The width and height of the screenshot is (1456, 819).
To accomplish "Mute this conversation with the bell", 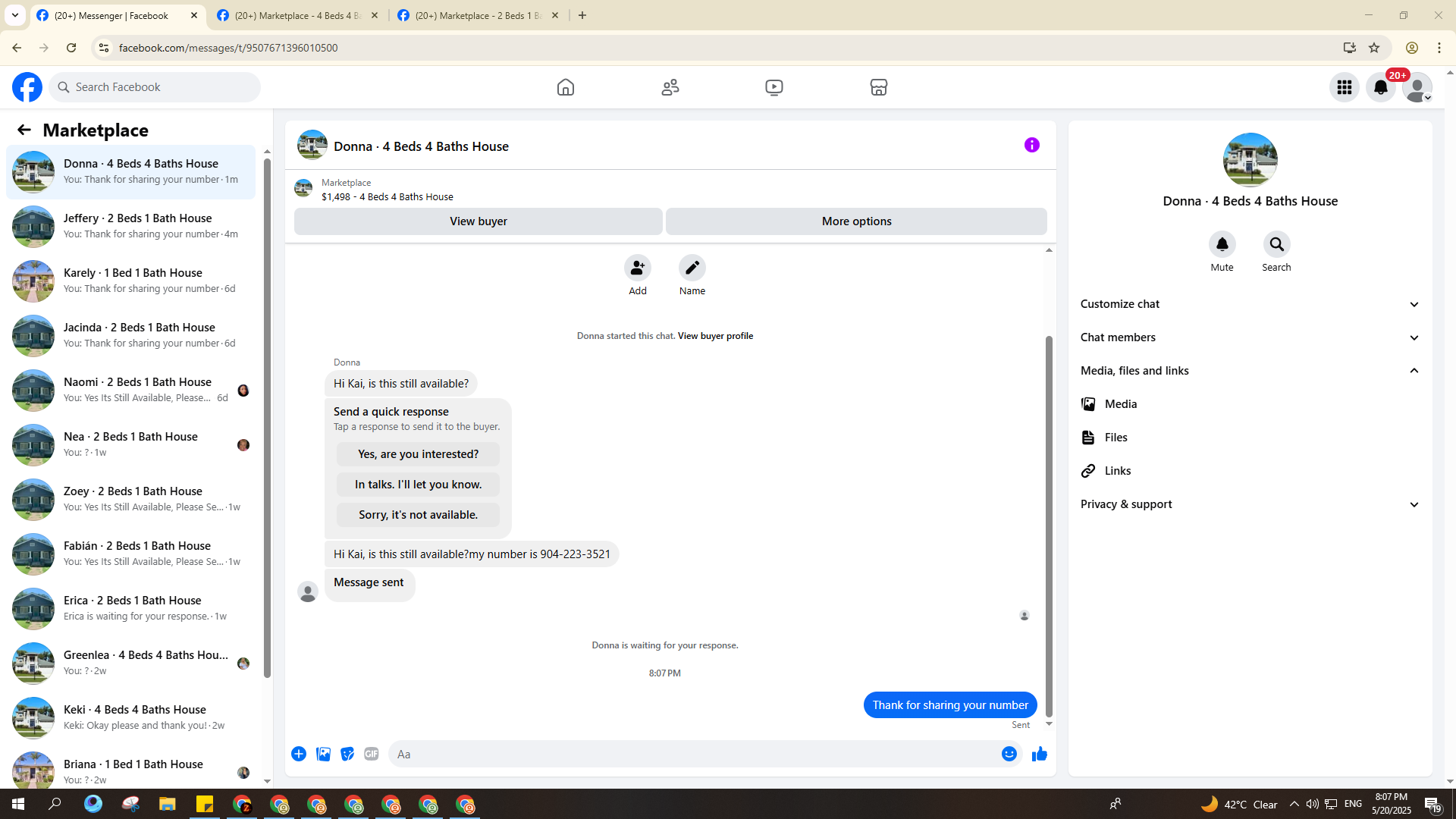I will (1222, 245).
